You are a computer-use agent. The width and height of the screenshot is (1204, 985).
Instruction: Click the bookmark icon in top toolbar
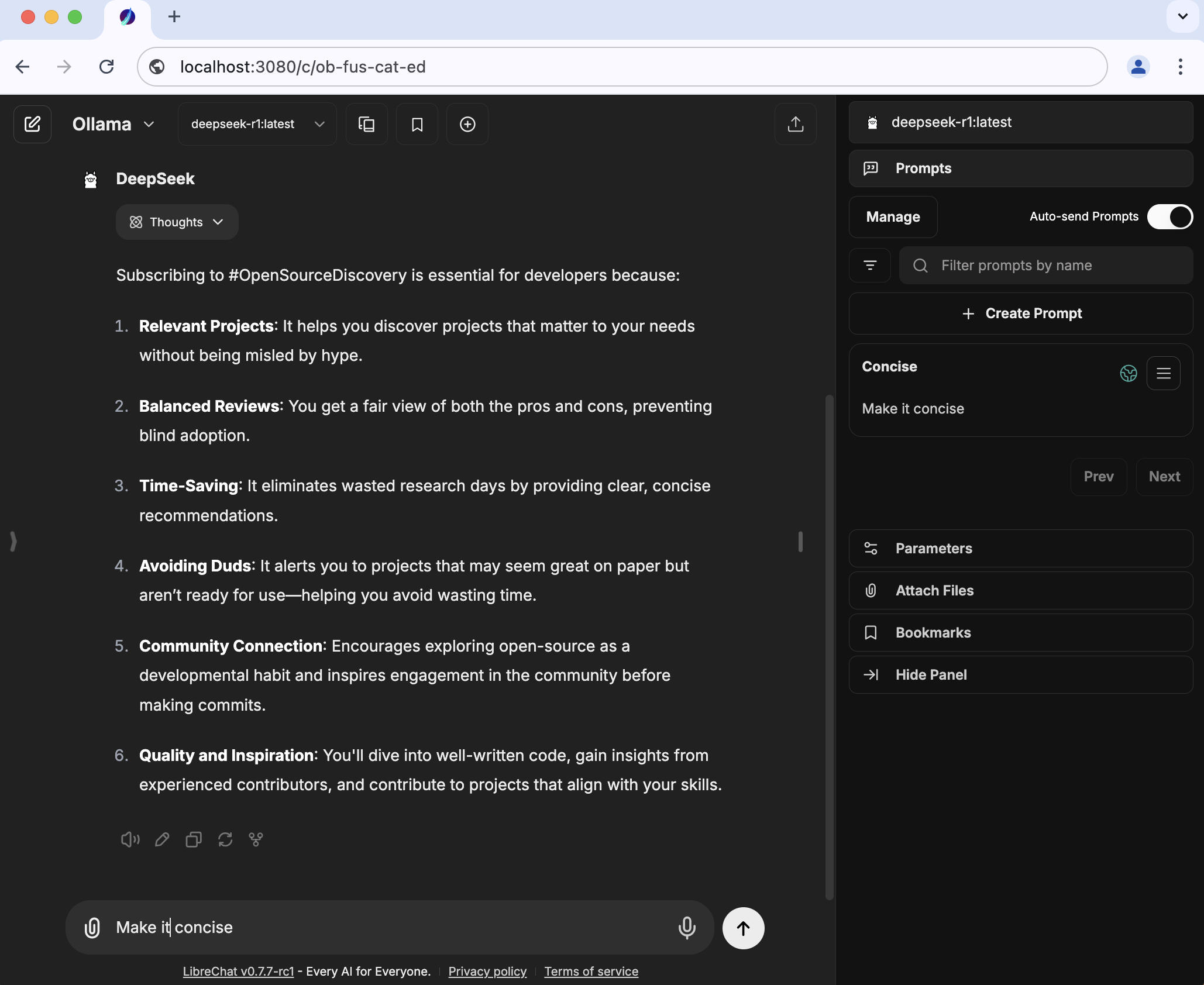click(417, 124)
